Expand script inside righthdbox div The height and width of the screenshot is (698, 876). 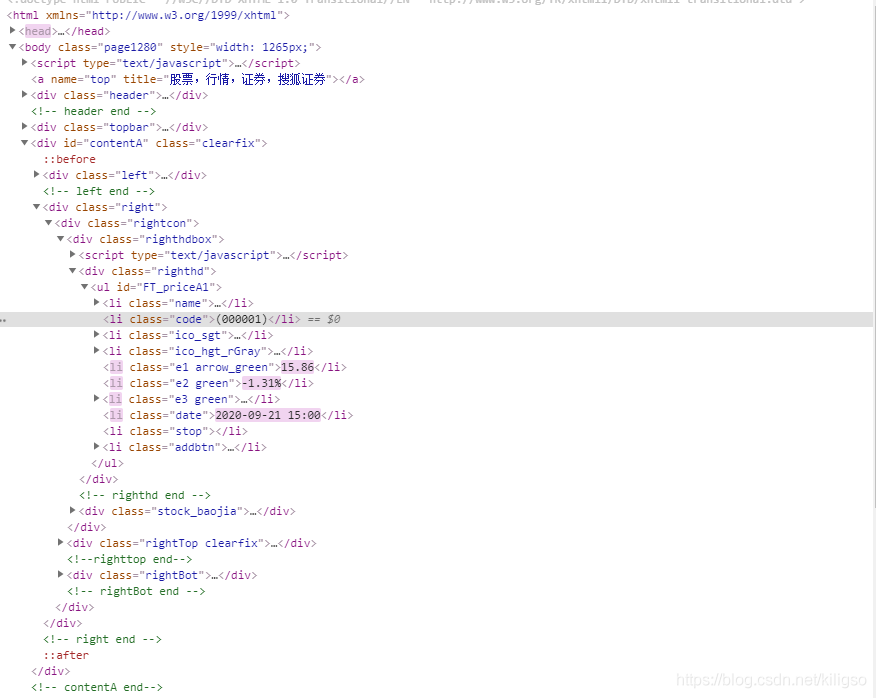73,255
